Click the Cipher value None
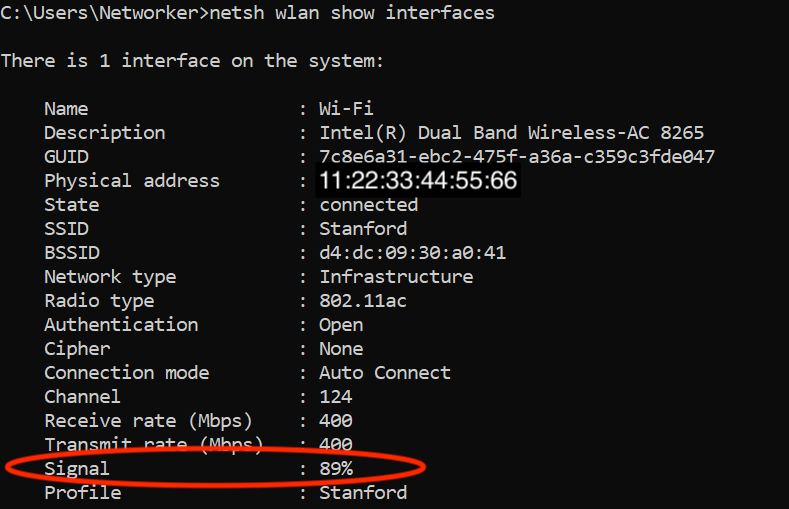The height and width of the screenshot is (509, 789). tap(341, 349)
